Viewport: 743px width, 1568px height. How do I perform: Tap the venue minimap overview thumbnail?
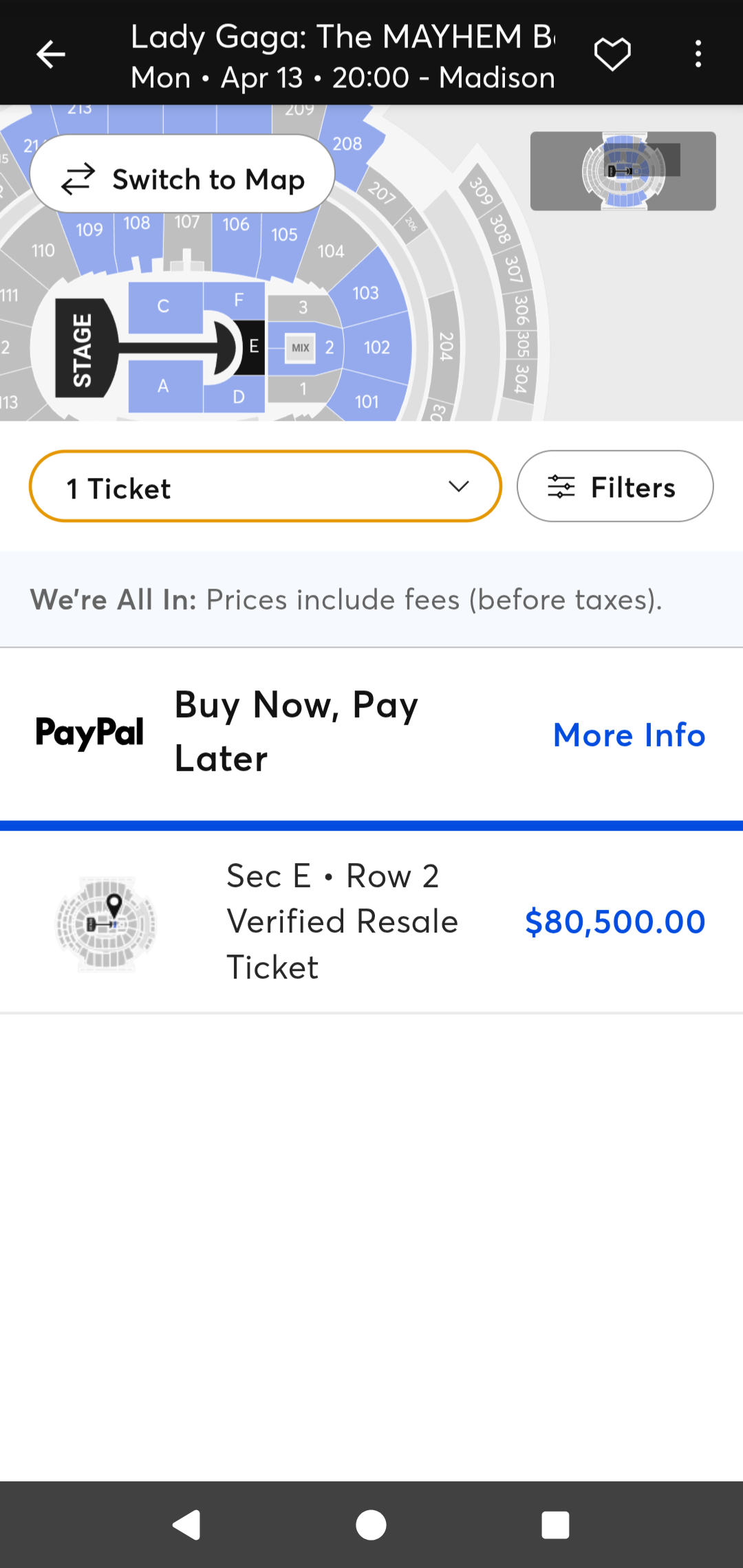click(623, 171)
